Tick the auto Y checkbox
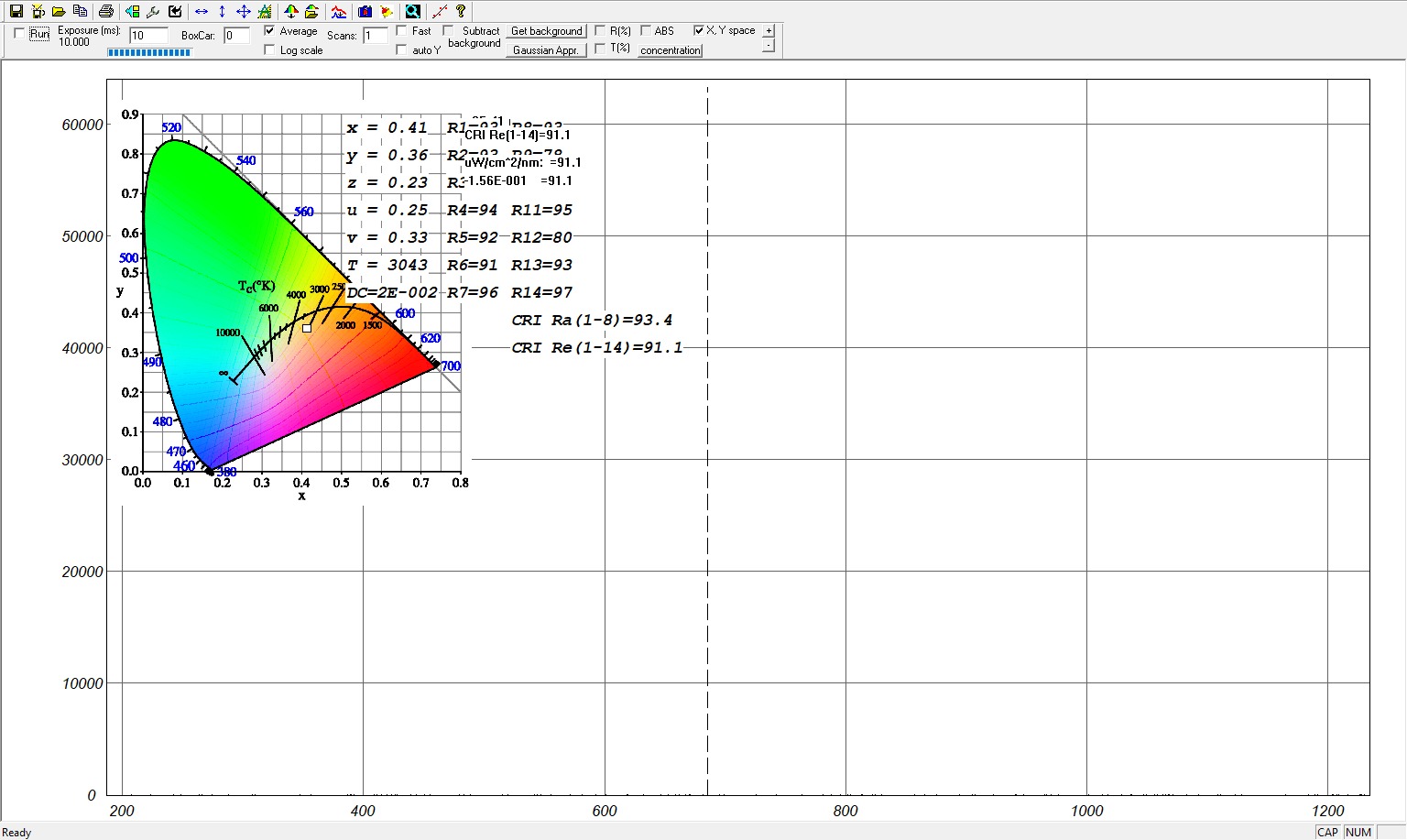This screenshot has height=840, width=1407. coord(401,49)
